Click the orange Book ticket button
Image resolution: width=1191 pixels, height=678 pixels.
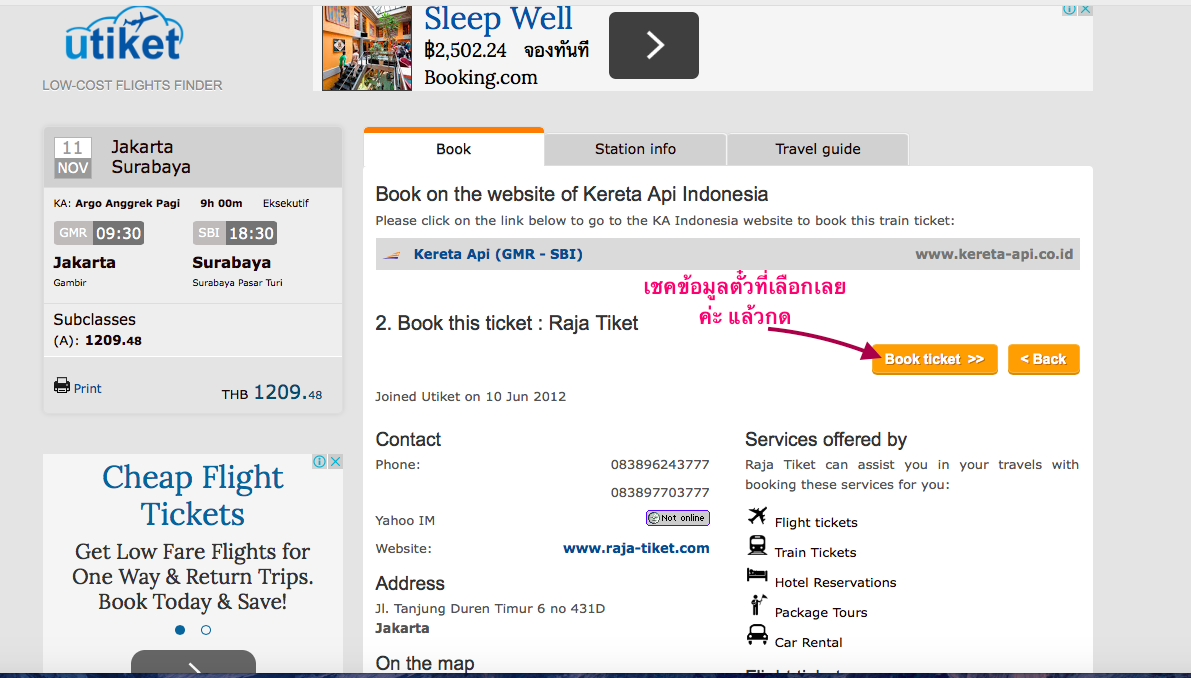click(x=934, y=359)
